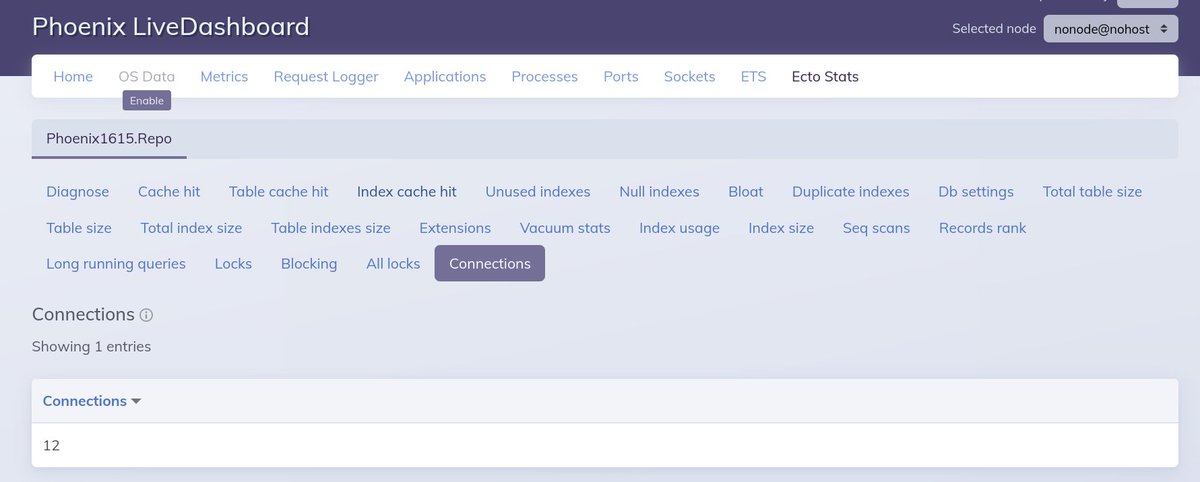Select the Phoenix1615.Repo tab
This screenshot has height=482, width=1200.
[109, 139]
